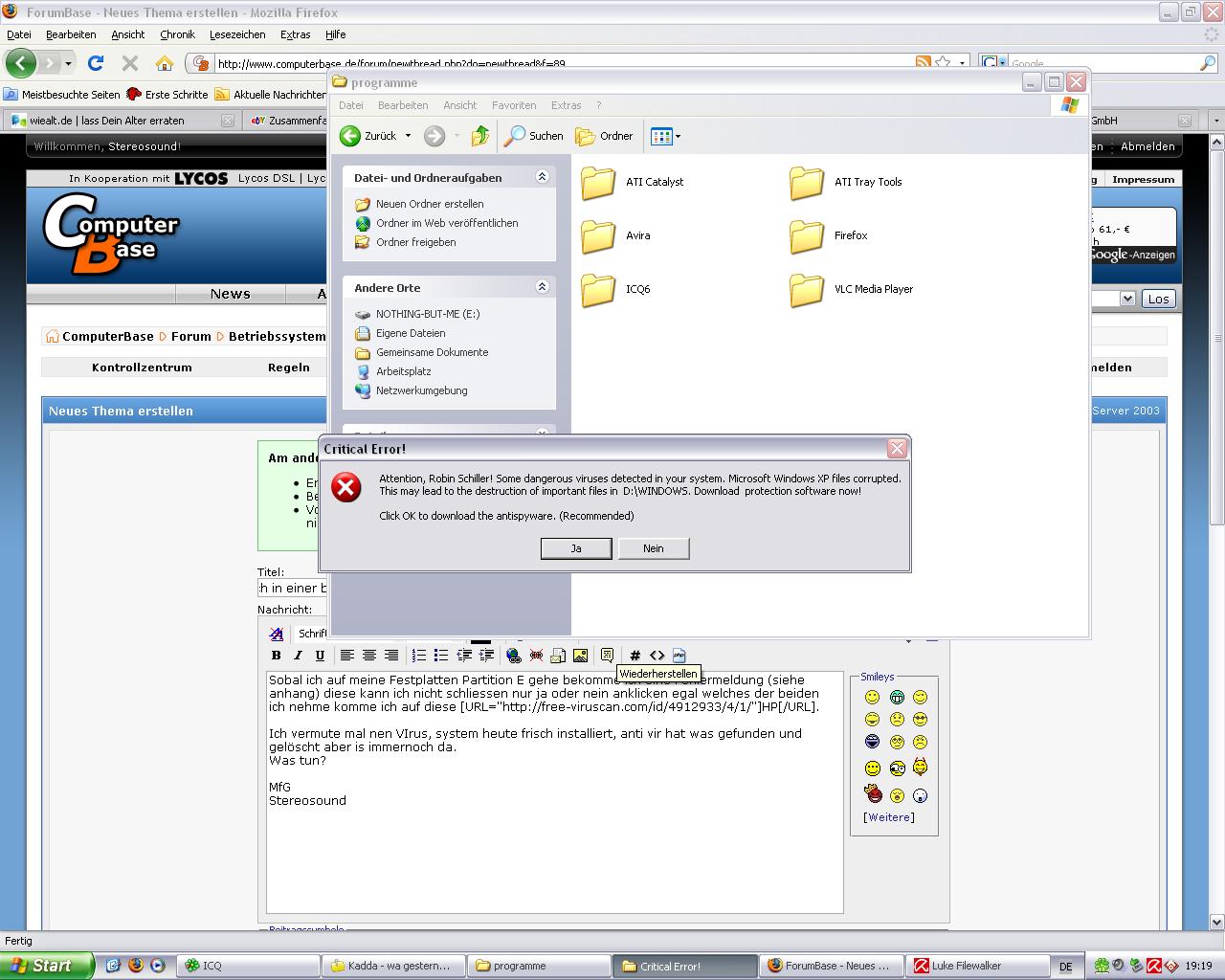Insert image icon in editor
This screenshot has width=1225, height=980.
580,656
